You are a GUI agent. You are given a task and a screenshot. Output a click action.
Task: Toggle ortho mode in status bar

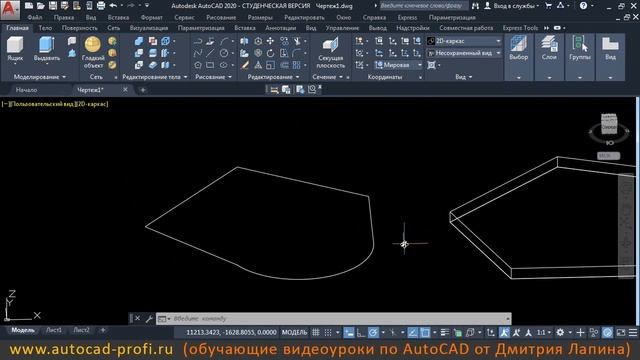361,333
